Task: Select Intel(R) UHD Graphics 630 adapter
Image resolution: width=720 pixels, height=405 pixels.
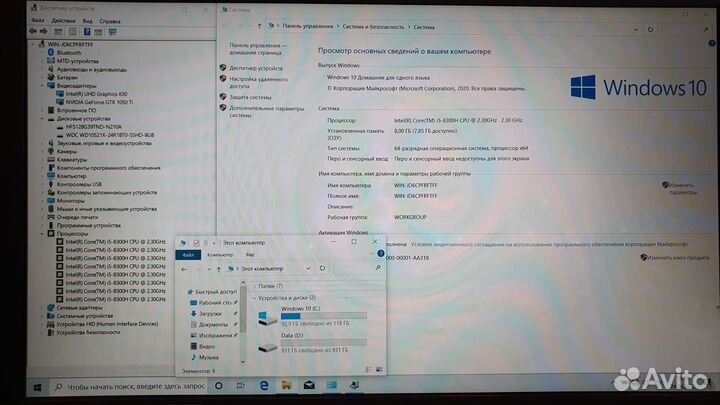Action: click(96, 94)
